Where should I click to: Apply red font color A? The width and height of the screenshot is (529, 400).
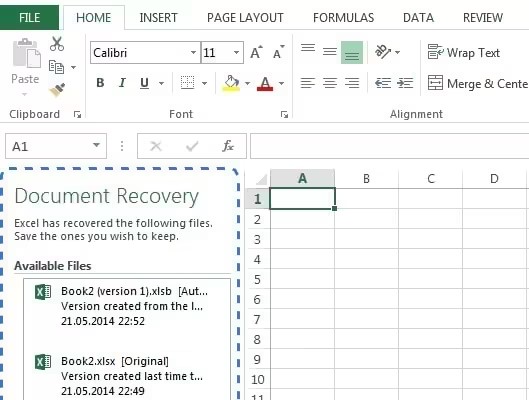click(265, 83)
